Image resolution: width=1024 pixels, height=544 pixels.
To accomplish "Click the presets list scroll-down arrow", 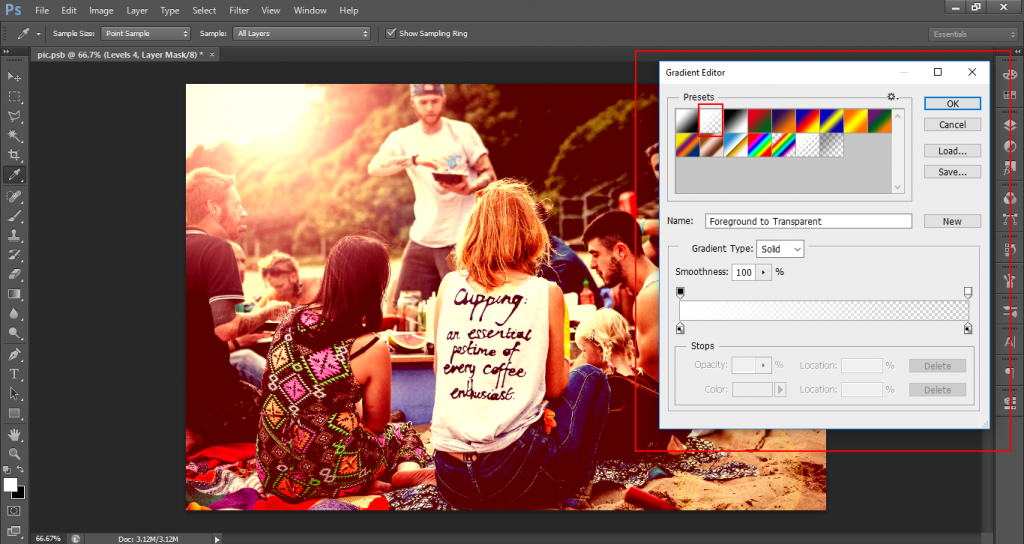I will (x=898, y=187).
